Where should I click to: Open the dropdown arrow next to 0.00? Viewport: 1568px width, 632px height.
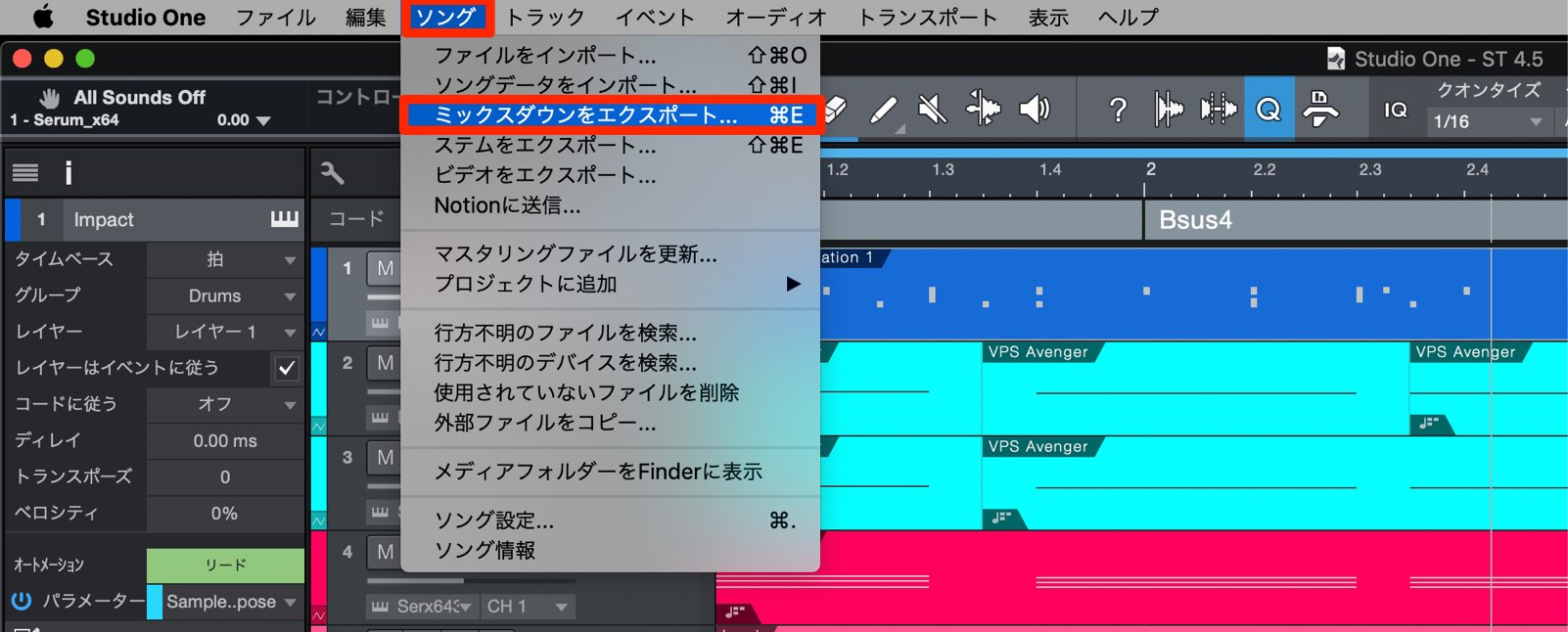click(263, 120)
